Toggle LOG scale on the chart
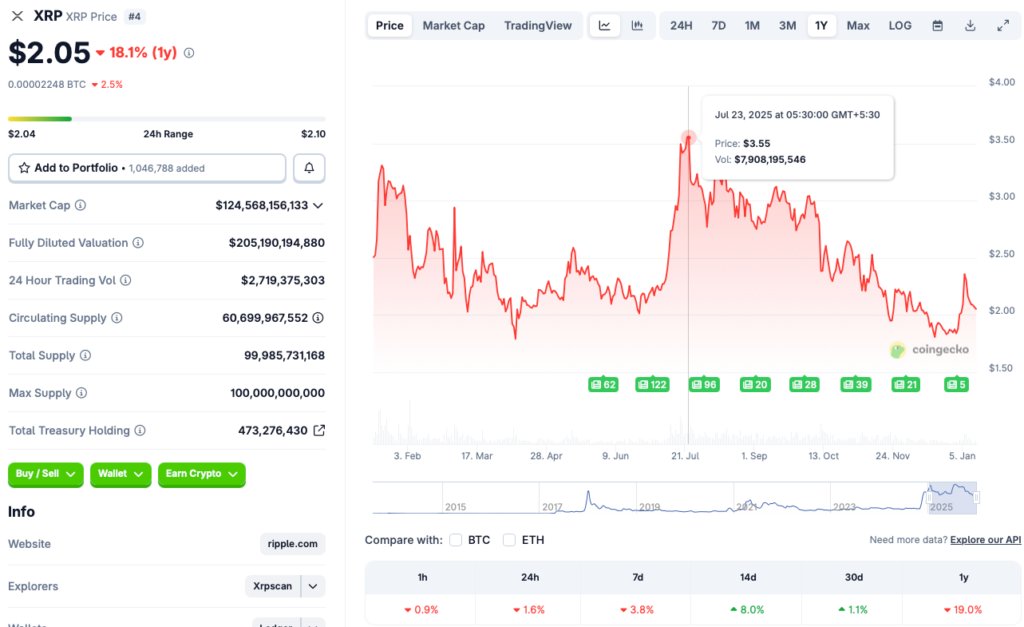 [x=899, y=25]
